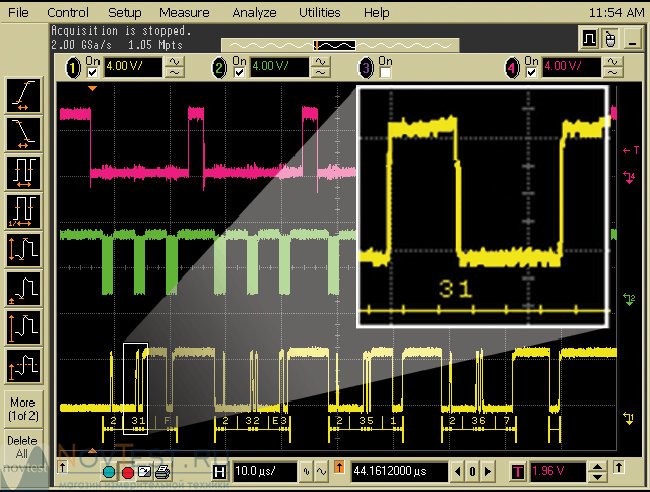
Task: Open the Measure menu
Action: (184, 13)
